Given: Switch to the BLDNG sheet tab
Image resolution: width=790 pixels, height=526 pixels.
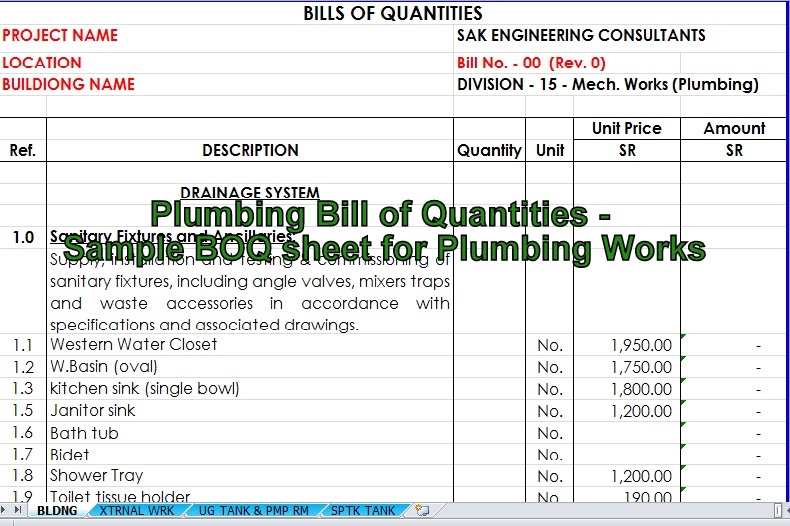Looking at the screenshot, I should (x=57, y=510).
